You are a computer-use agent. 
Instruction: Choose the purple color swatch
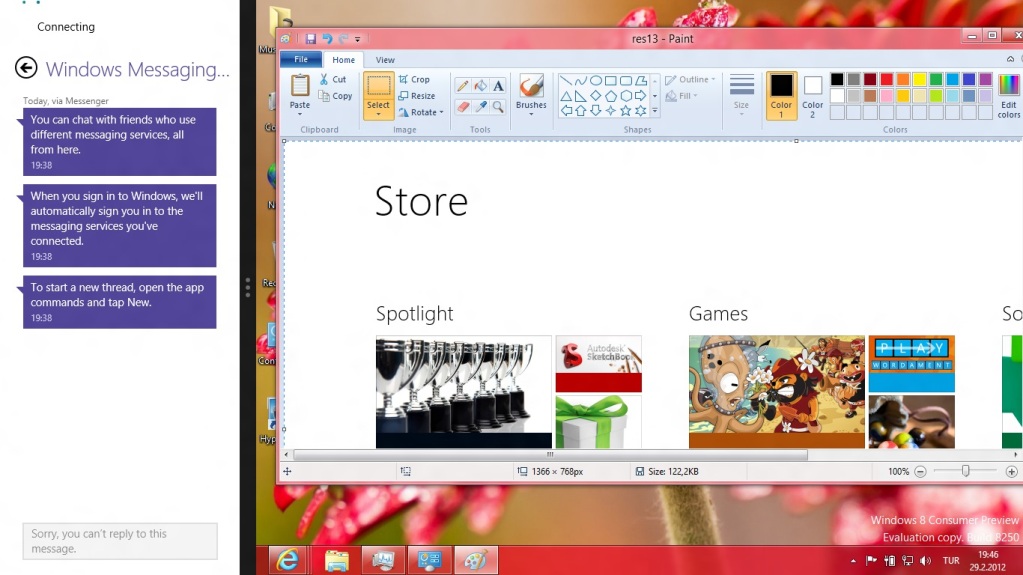tap(985, 80)
